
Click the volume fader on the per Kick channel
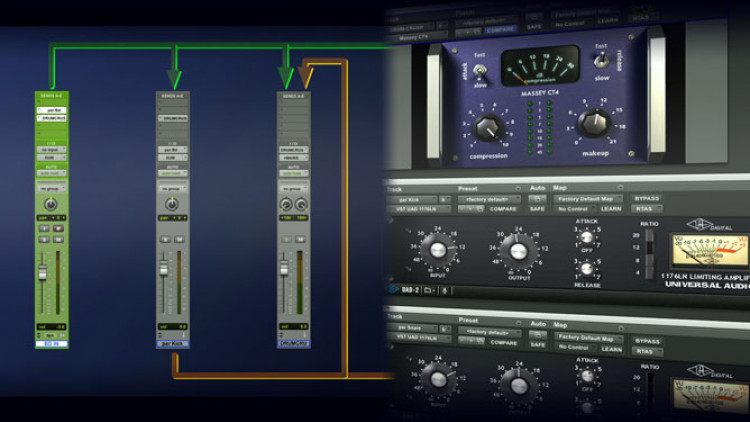(x=164, y=268)
